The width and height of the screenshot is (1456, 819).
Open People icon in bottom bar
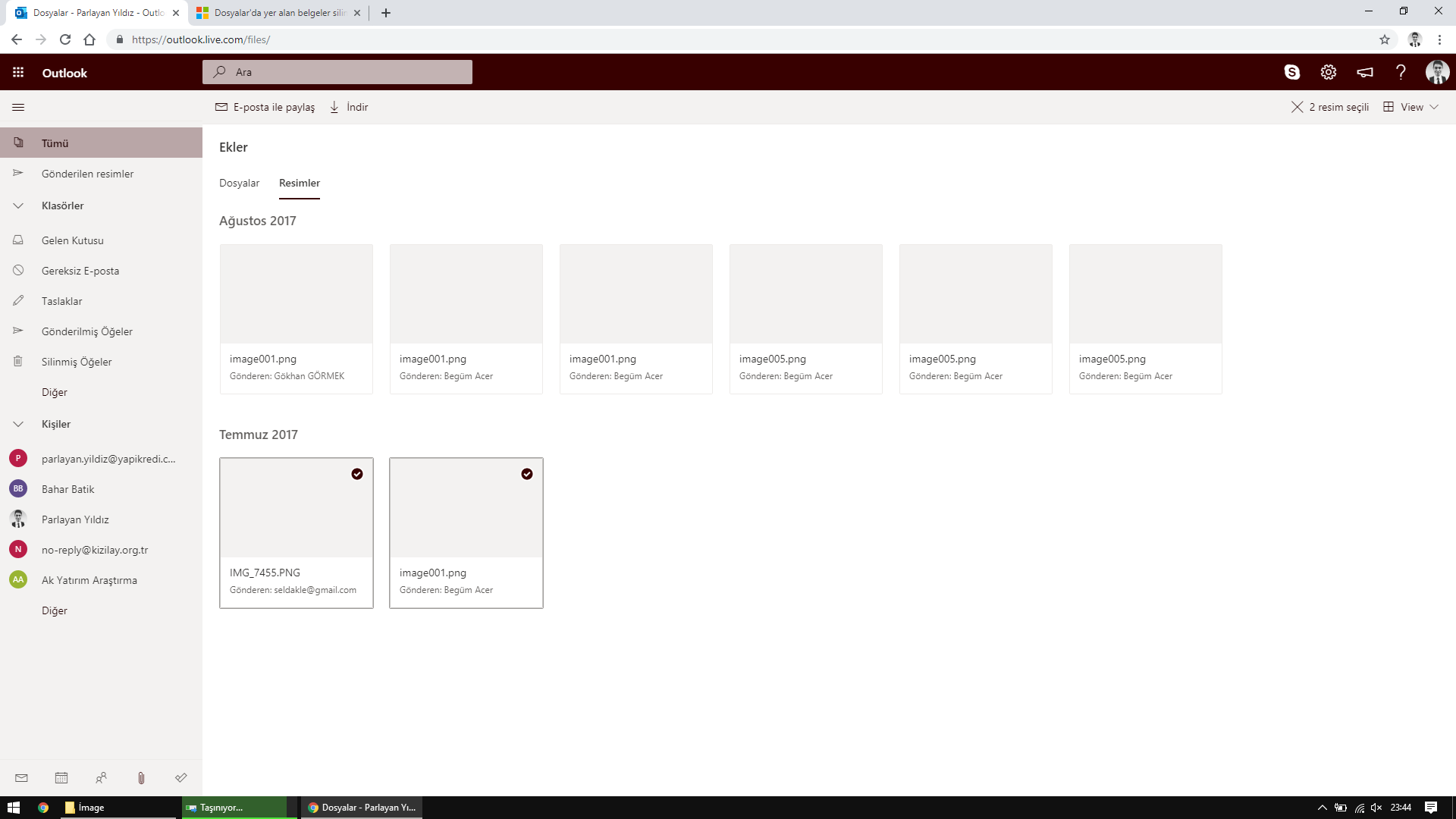101,777
